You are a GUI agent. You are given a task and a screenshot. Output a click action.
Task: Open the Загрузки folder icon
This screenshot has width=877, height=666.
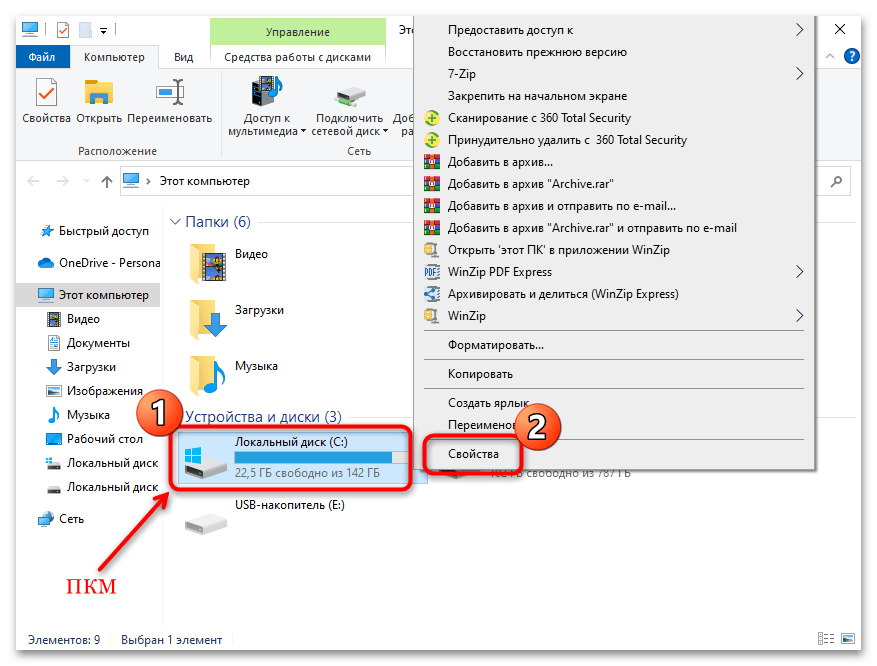coord(208,319)
